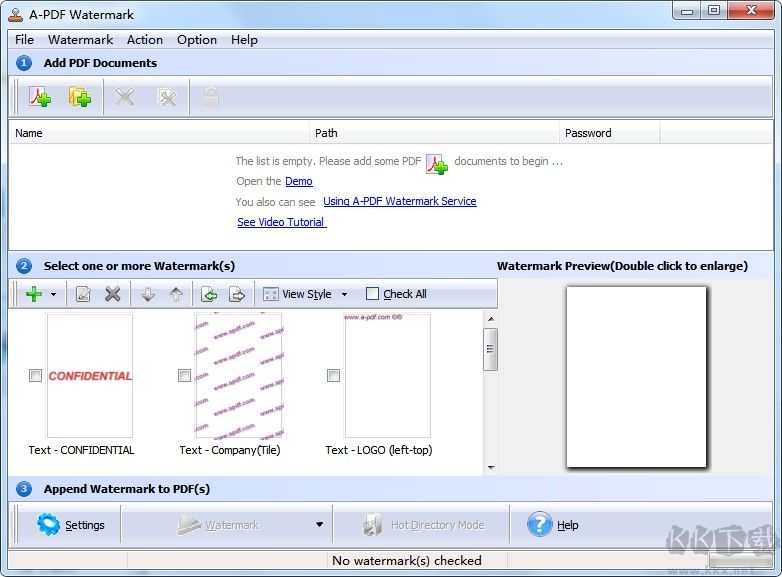Enable the Check All checkbox
Image resolution: width=782 pixels, height=577 pixels.
tap(372, 294)
